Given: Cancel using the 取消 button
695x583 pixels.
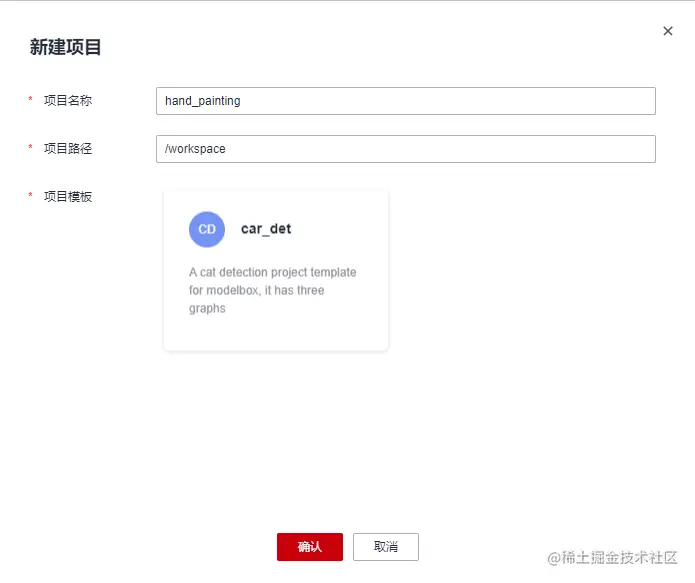Looking at the screenshot, I should pos(386,547).
